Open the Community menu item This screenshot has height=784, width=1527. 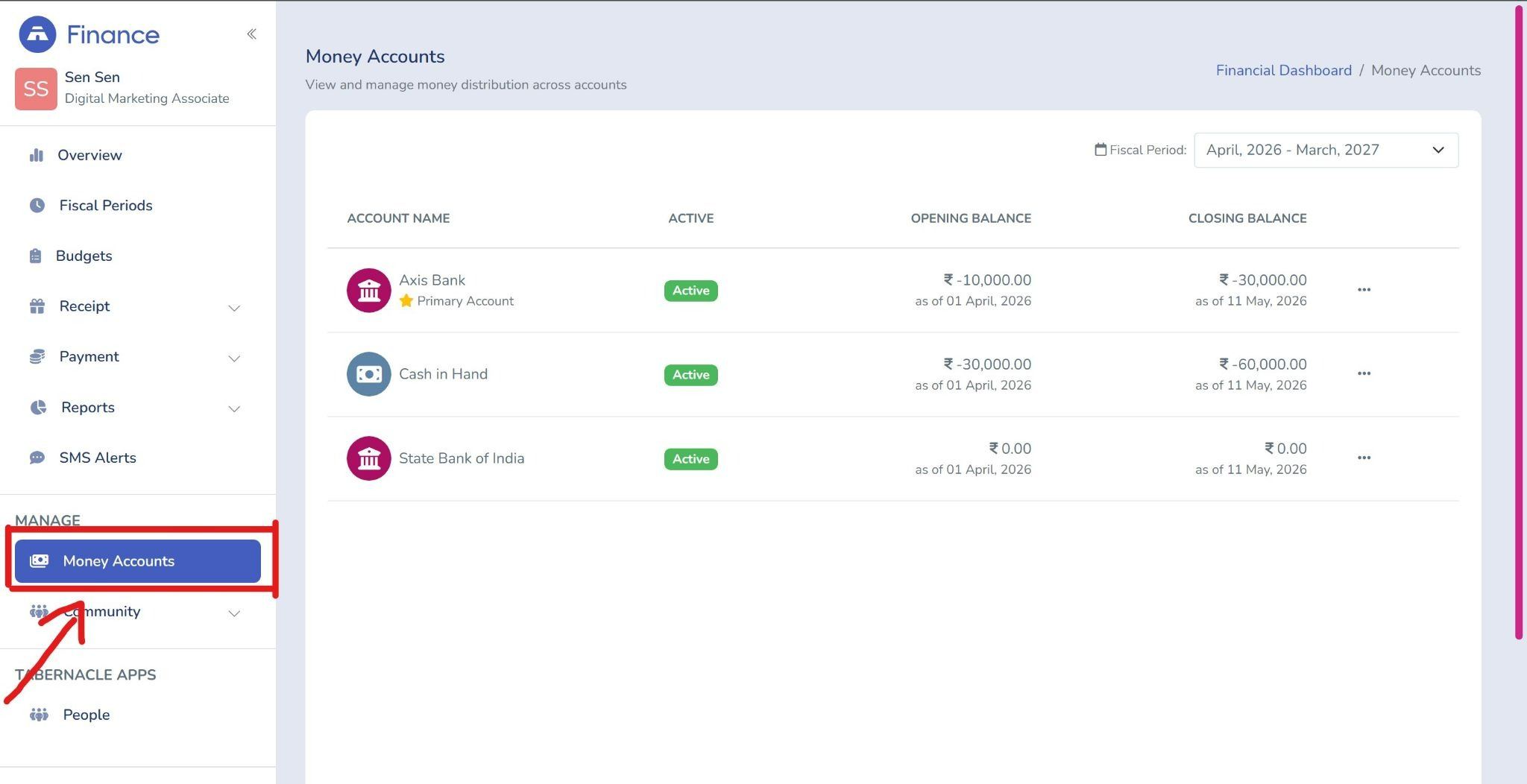(137, 611)
